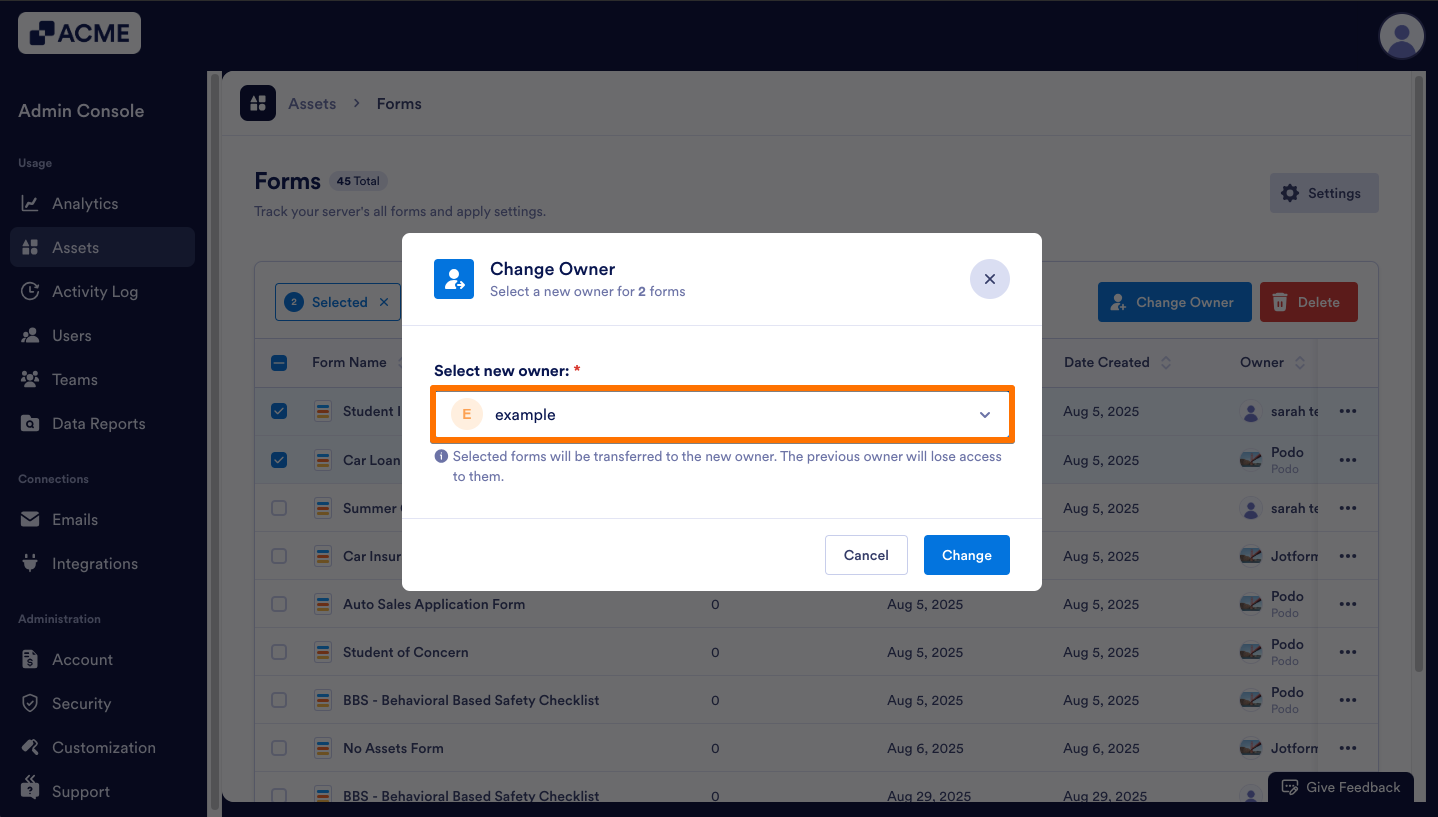Check the checkbox for Auto Sales Application Form

click(x=278, y=604)
